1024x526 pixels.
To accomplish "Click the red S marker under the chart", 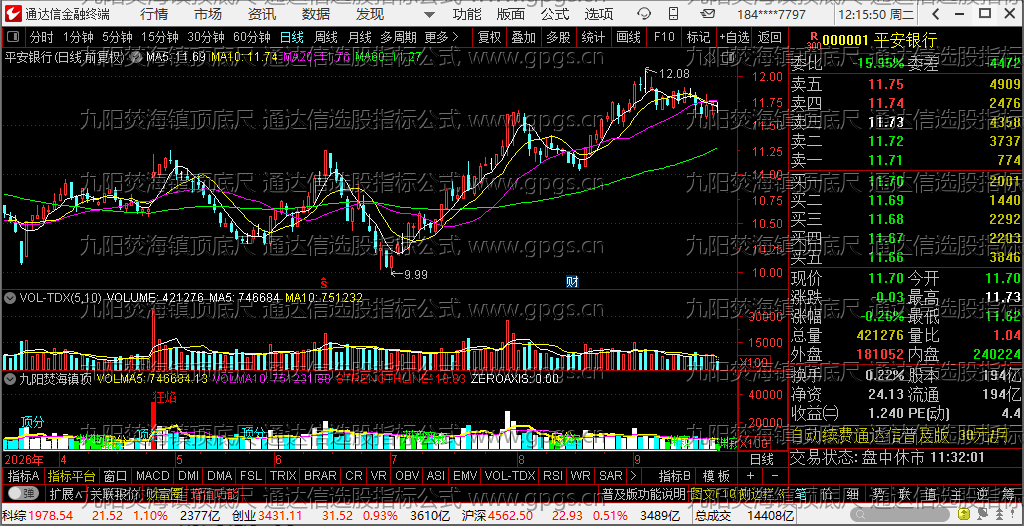I will [323, 282].
